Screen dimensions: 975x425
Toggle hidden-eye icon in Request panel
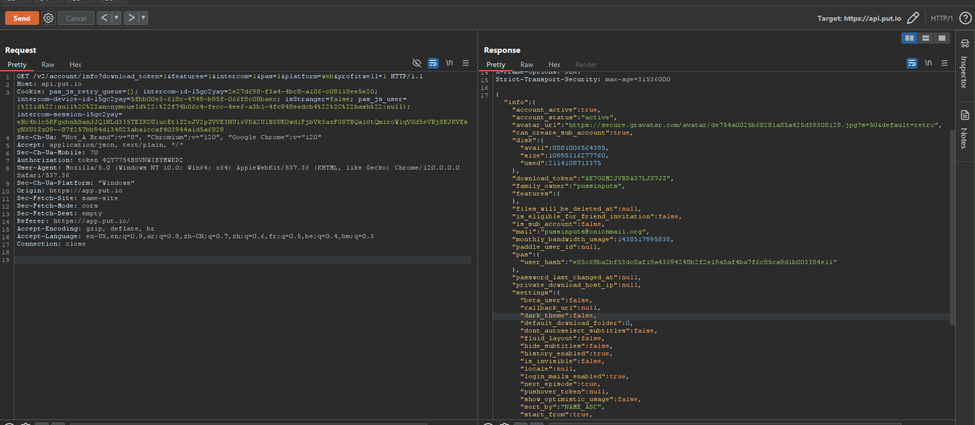tap(417, 63)
